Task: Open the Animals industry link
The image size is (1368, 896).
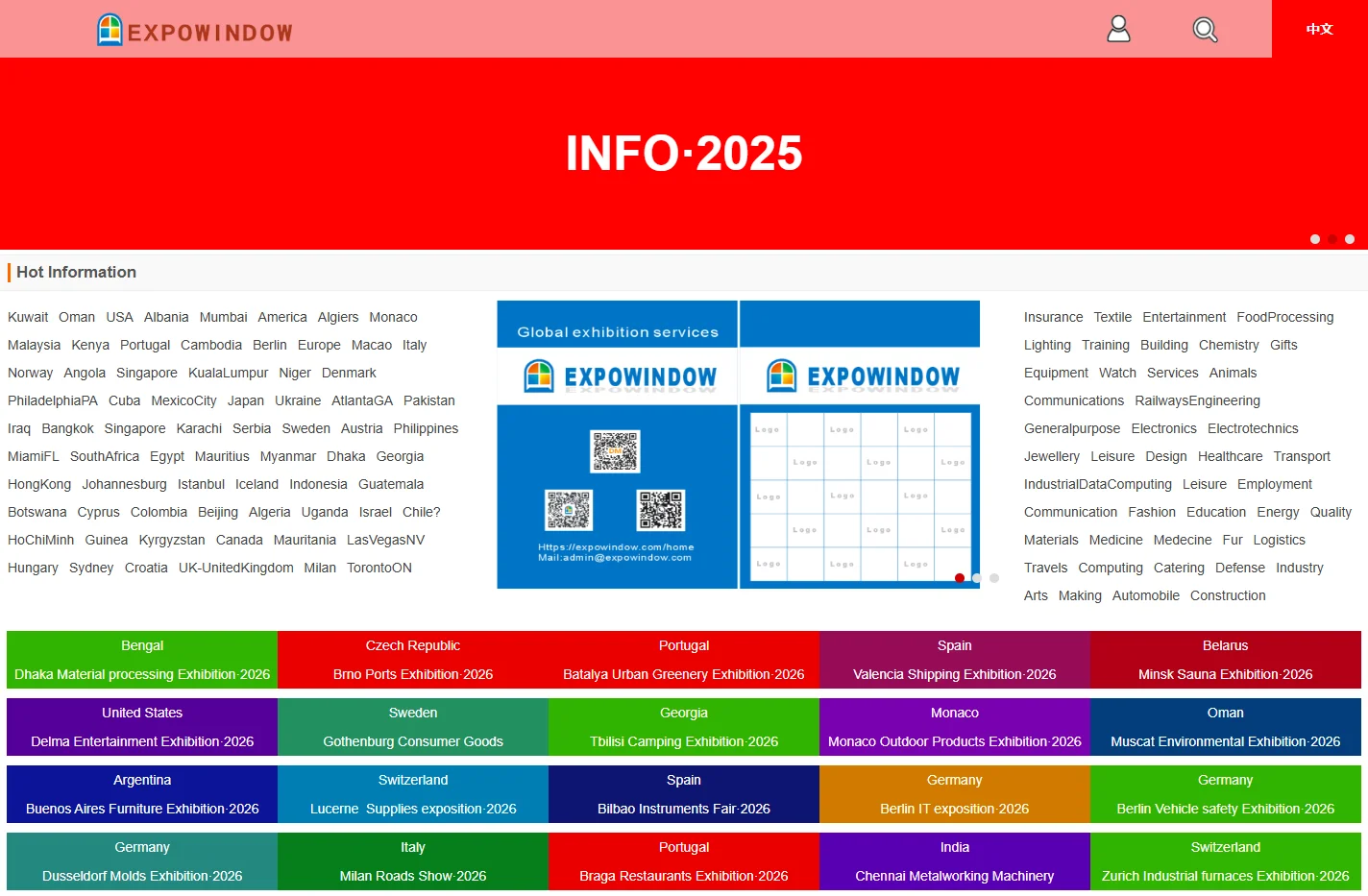Action: pos(1234,373)
